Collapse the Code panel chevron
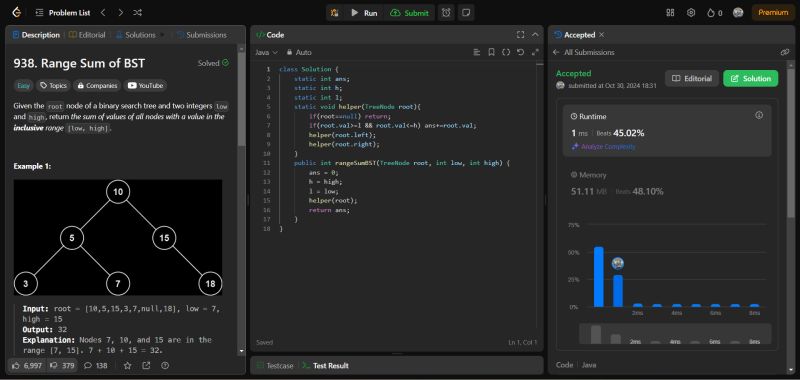 [x=535, y=35]
